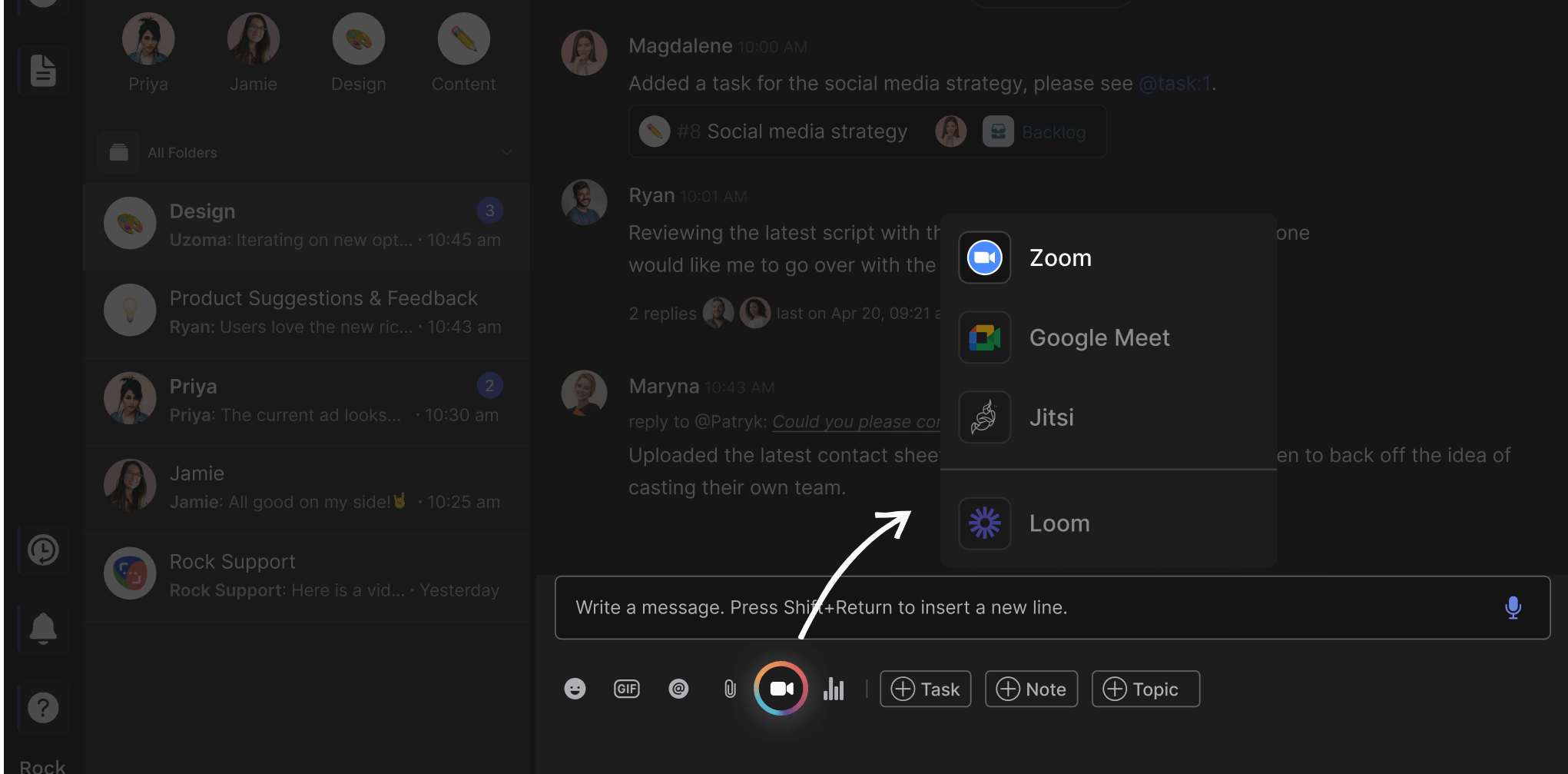This screenshot has height=774, width=1568.
Task: Click the @ mention icon
Action: pos(678,689)
